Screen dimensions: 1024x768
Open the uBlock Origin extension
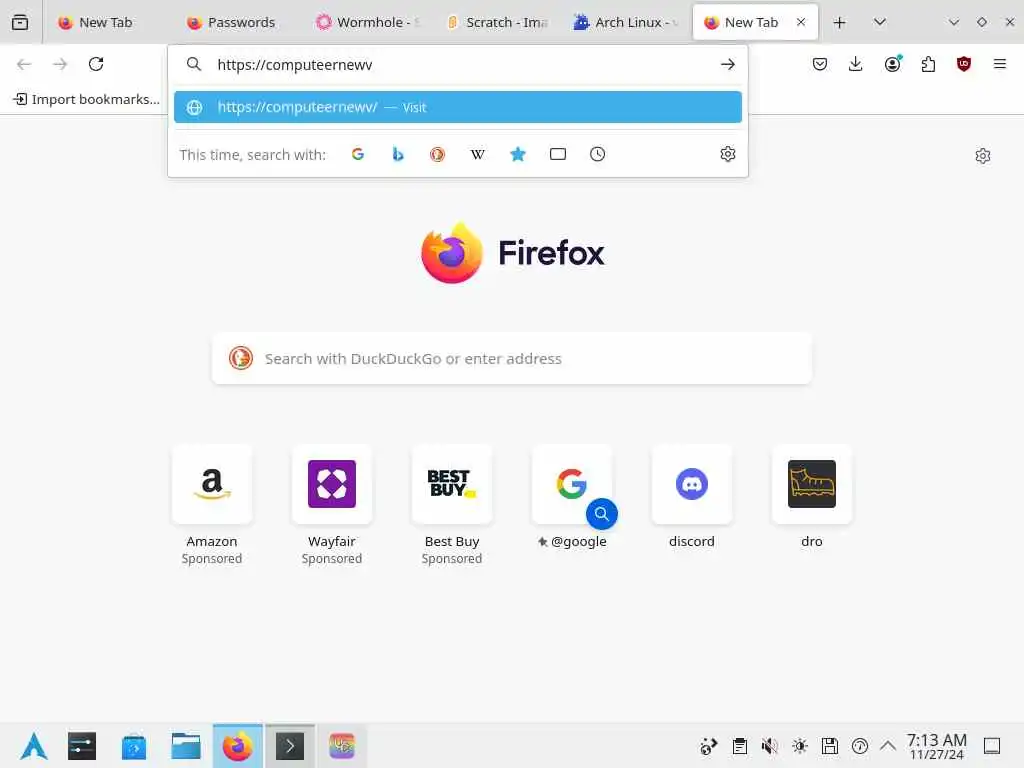(x=964, y=64)
